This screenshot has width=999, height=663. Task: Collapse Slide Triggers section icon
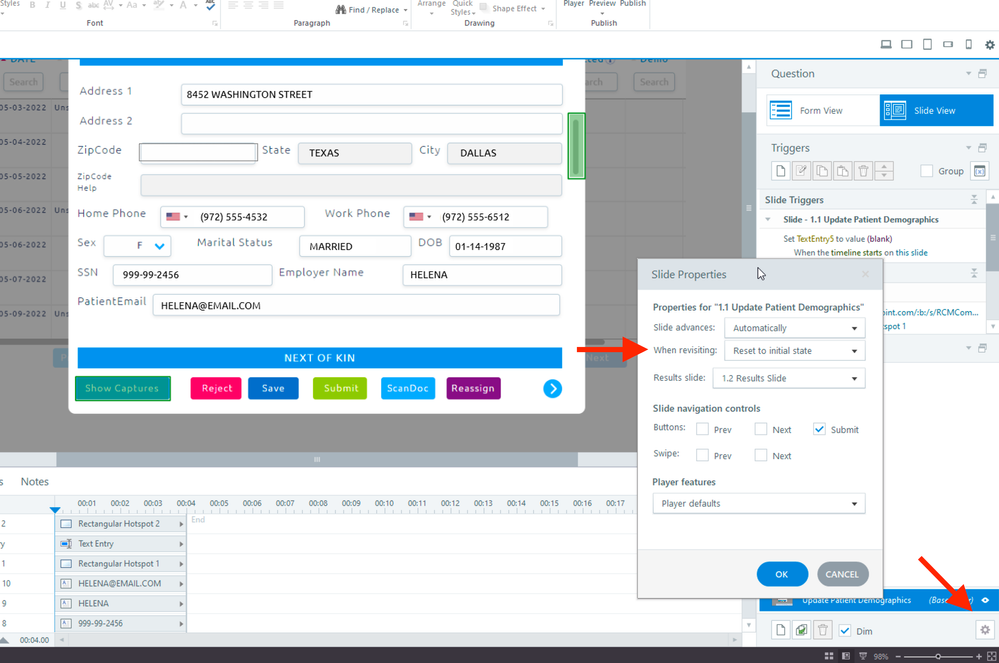click(974, 199)
